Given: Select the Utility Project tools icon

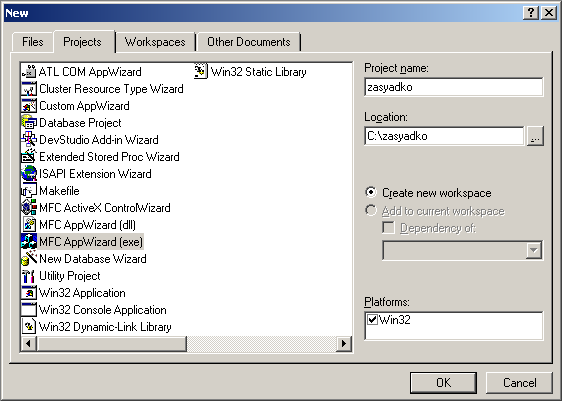Looking at the screenshot, I should click(x=29, y=276).
